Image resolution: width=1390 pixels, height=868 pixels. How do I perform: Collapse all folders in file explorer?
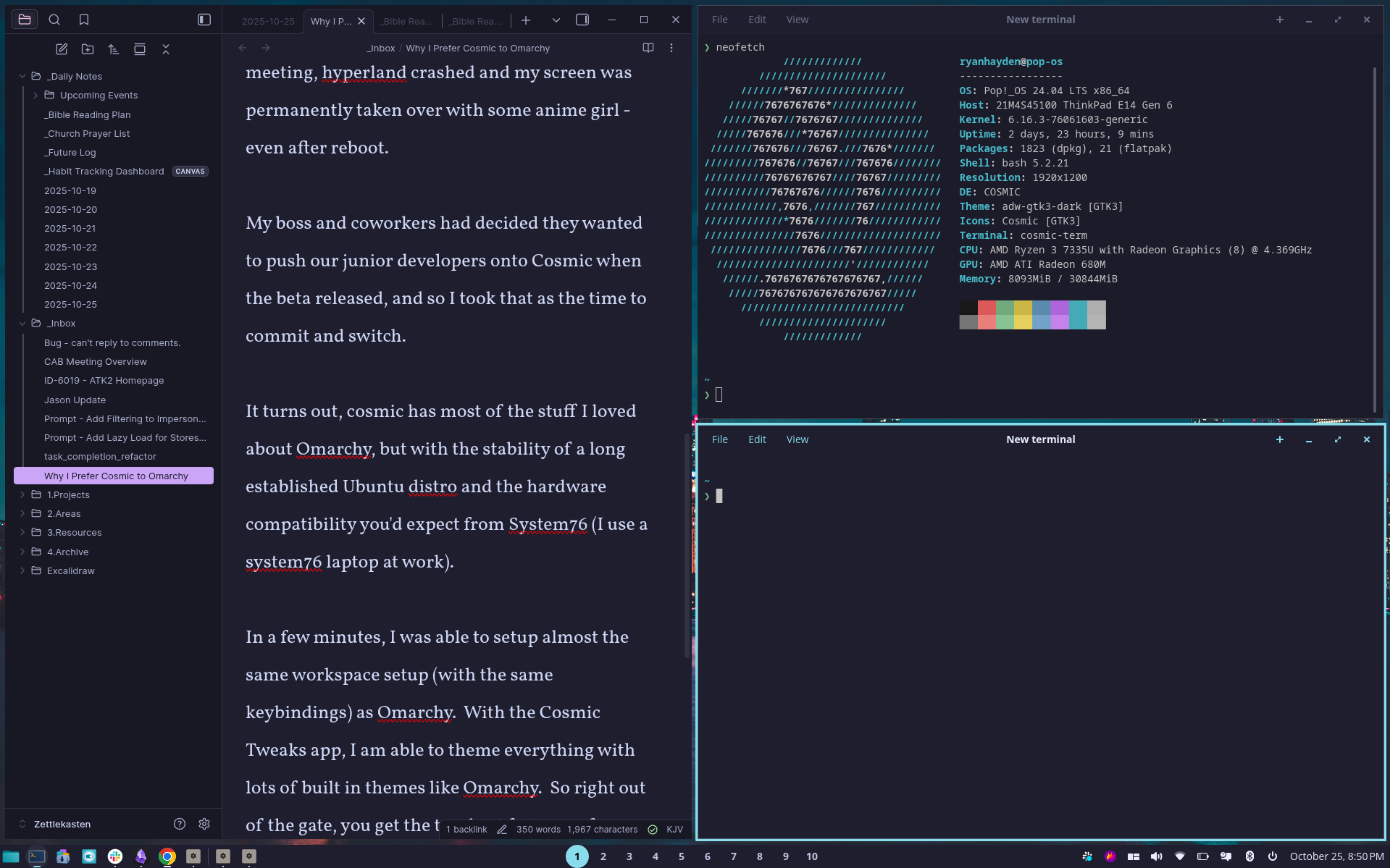pyautogui.click(x=166, y=49)
